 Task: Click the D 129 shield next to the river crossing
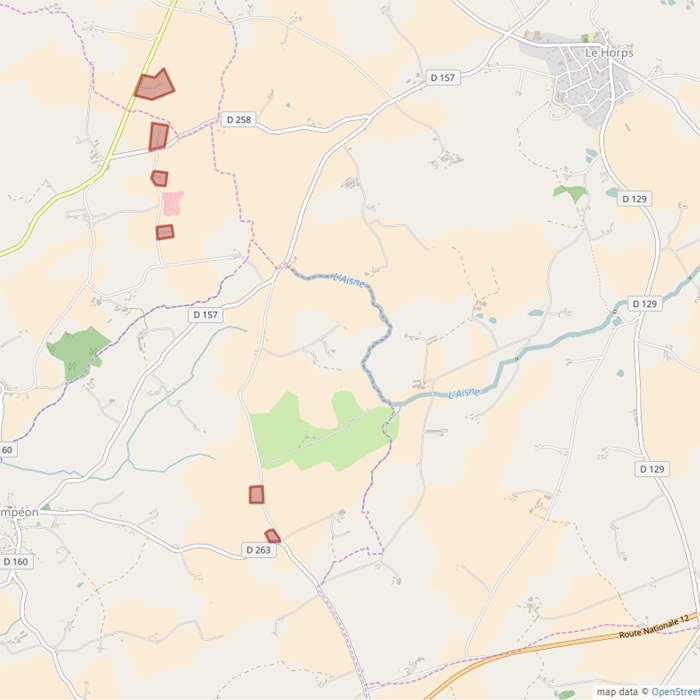pyautogui.click(x=645, y=304)
